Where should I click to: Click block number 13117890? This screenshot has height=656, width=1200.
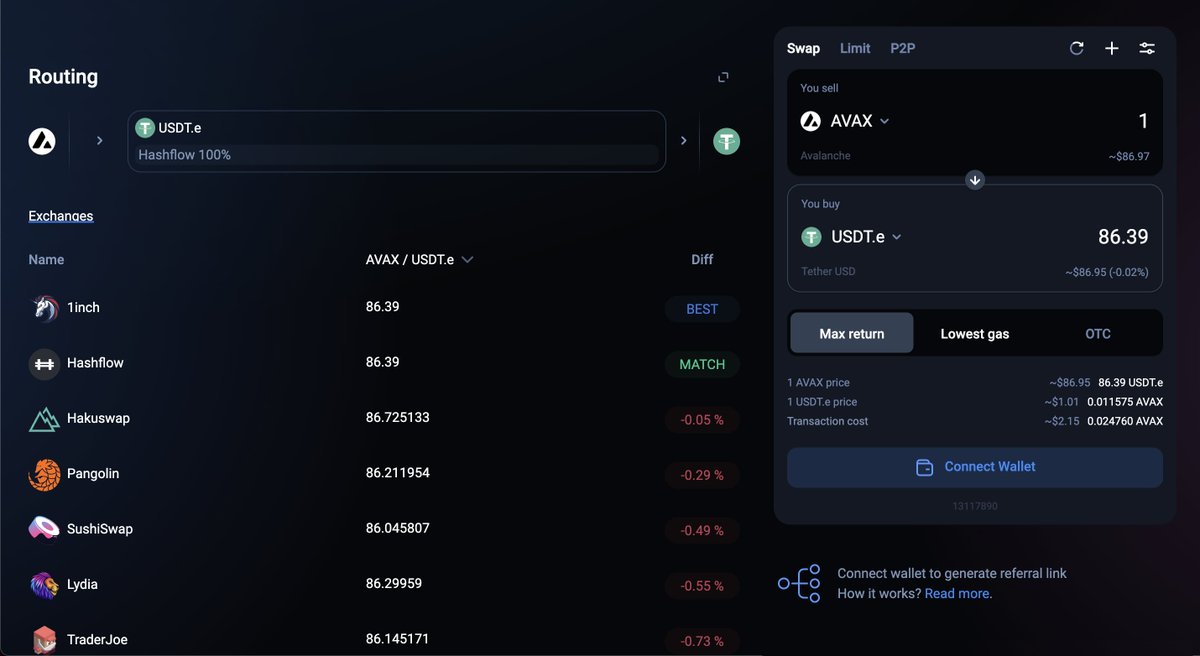(x=975, y=506)
